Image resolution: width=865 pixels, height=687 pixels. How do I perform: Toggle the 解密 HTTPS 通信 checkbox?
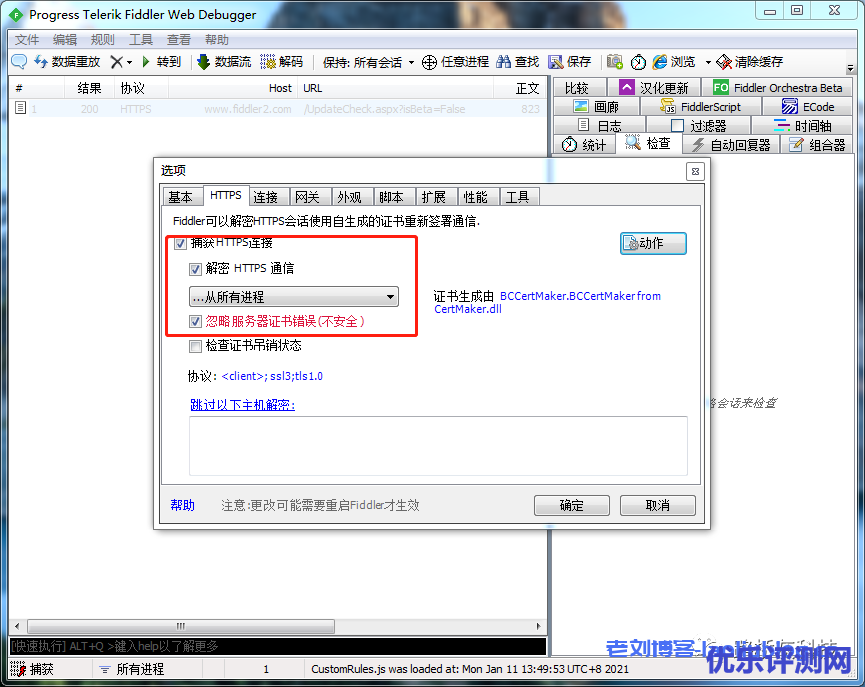[196, 269]
